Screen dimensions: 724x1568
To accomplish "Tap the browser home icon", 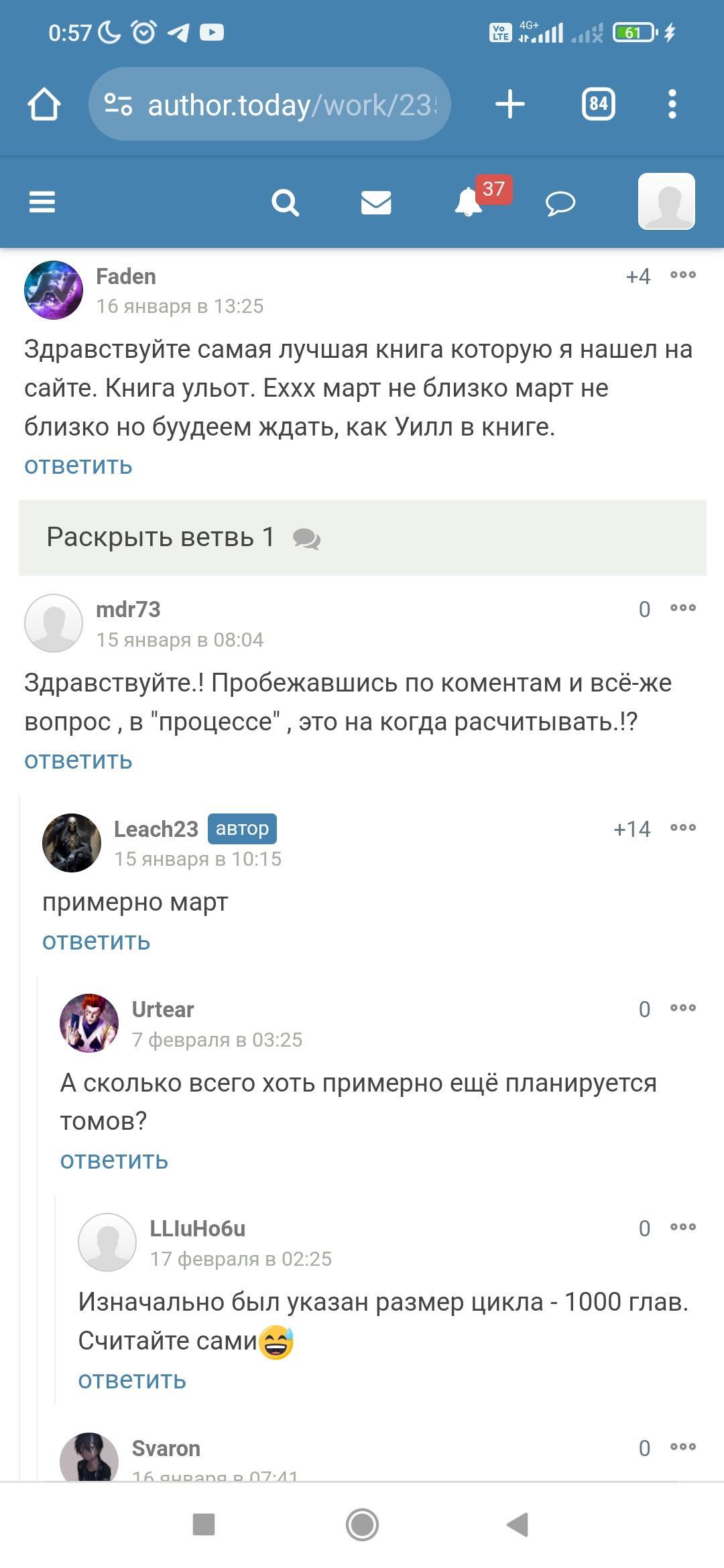I will pos(44,105).
